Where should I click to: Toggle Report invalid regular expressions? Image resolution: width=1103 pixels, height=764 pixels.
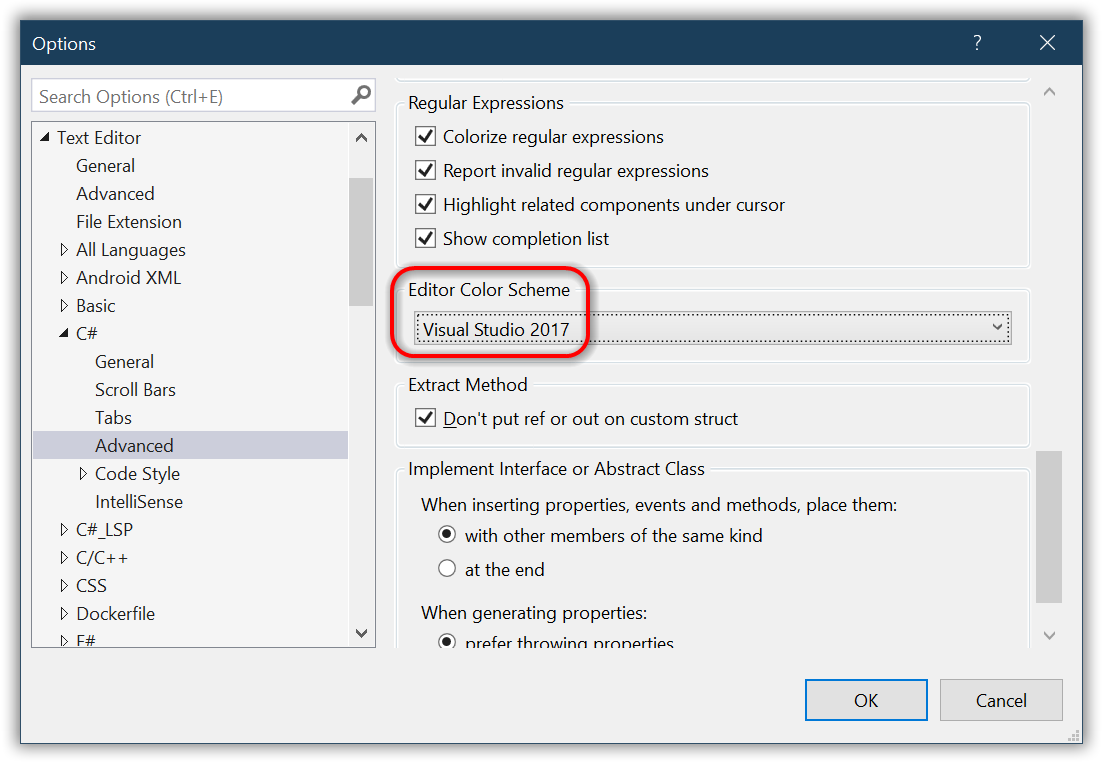tap(426, 170)
